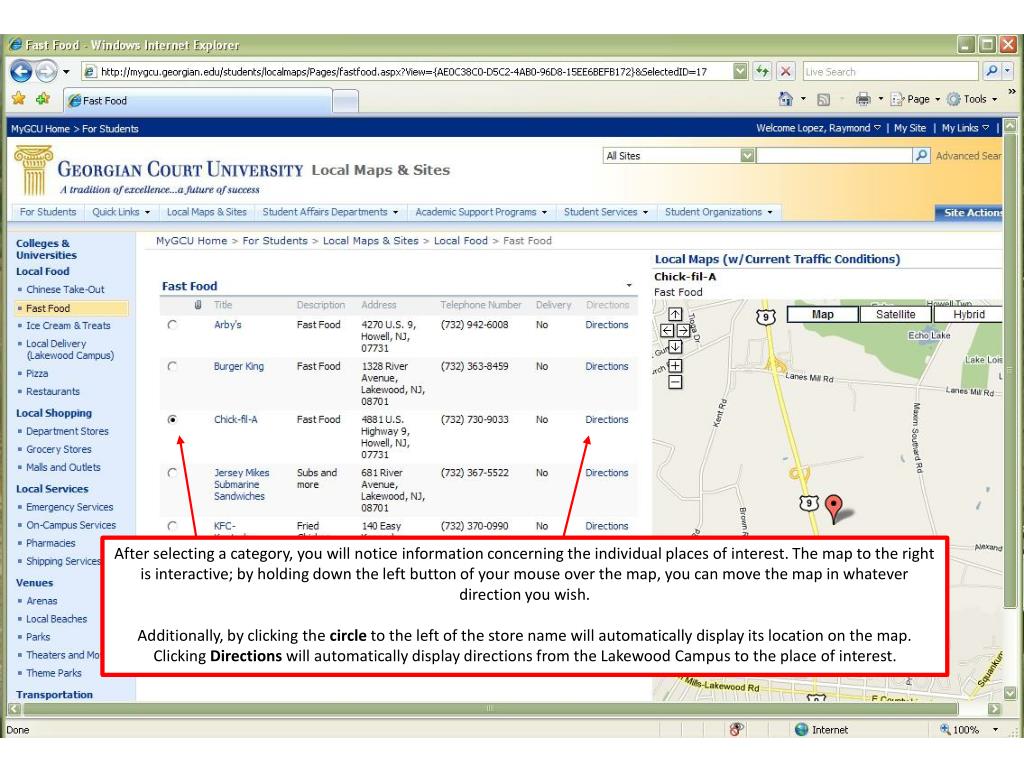The width and height of the screenshot is (1024, 768).
Task: Open the All Sites scope dropdown
Action: click(748, 155)
